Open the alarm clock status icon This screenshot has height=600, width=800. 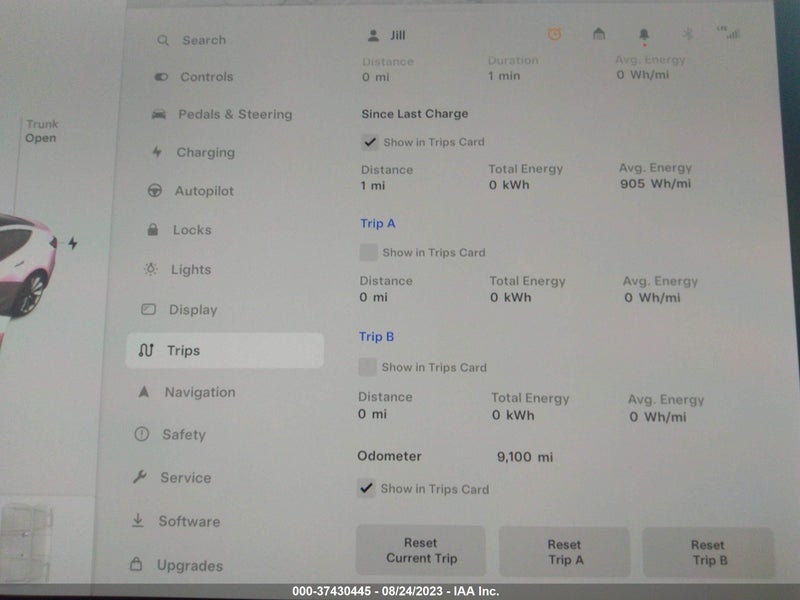coord(554,34)
